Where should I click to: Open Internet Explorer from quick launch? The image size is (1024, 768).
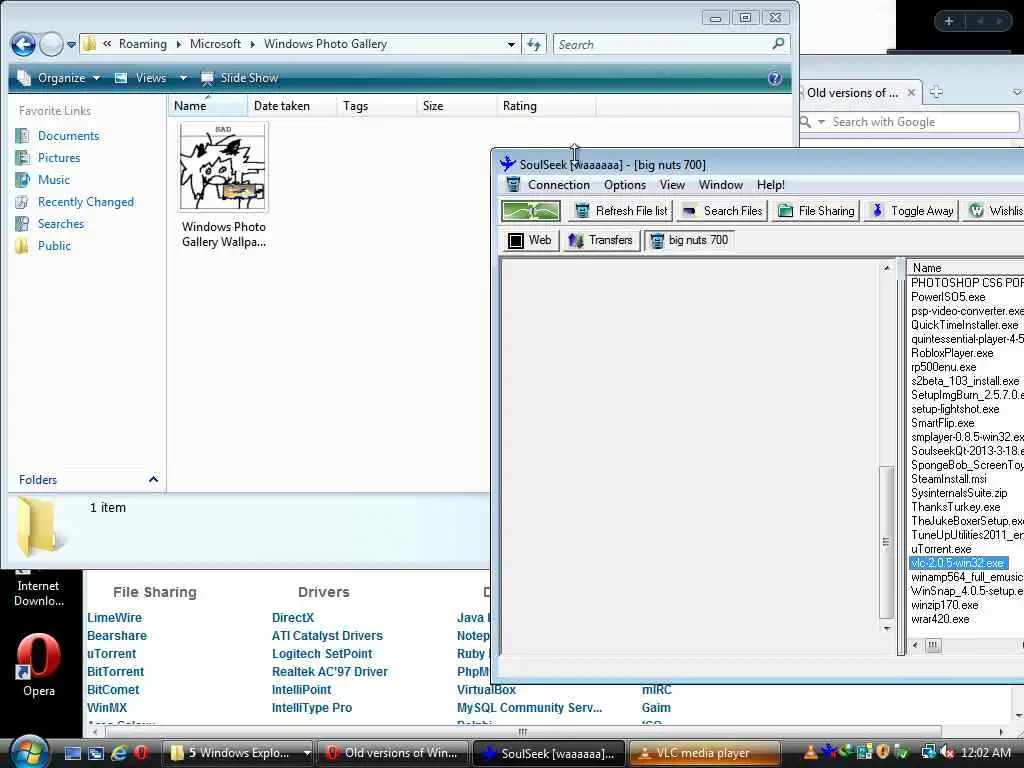[118, 753]
